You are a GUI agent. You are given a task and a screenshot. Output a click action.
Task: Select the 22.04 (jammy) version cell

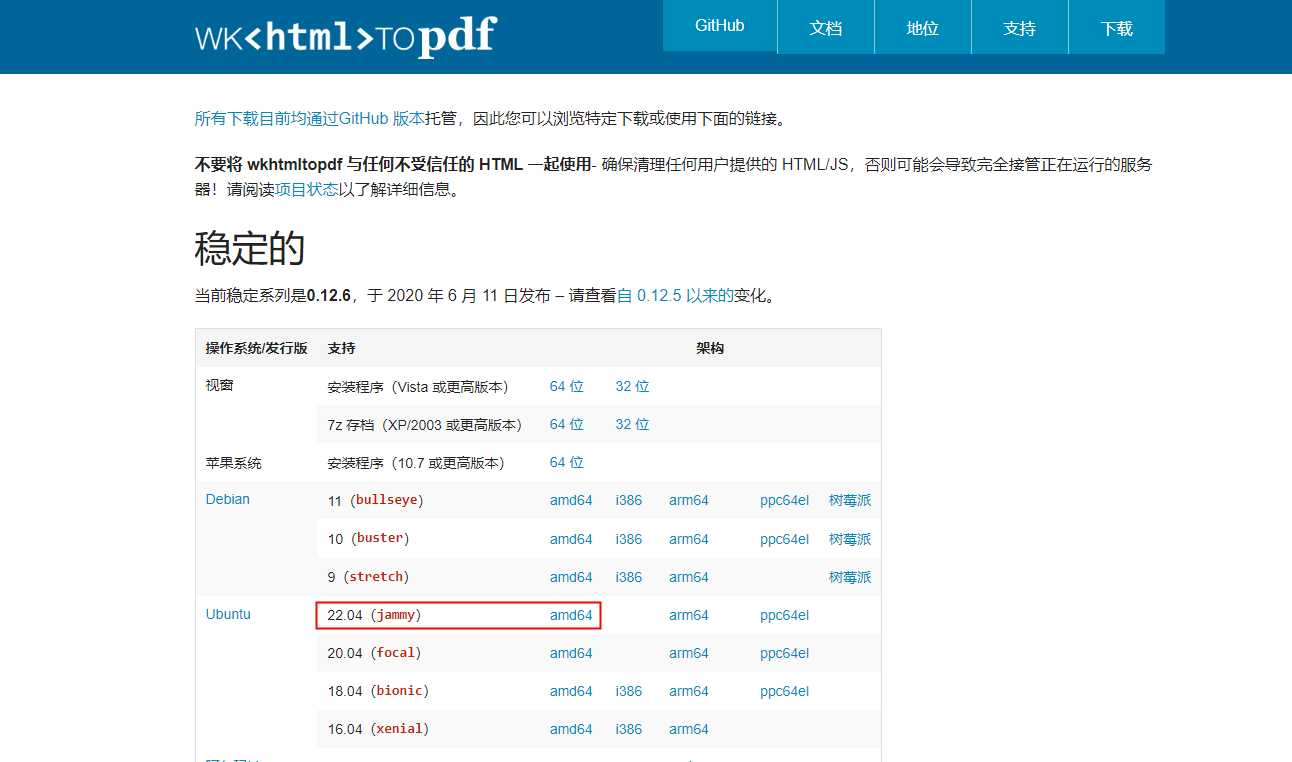pyautogui.click(x=374, y=615)
